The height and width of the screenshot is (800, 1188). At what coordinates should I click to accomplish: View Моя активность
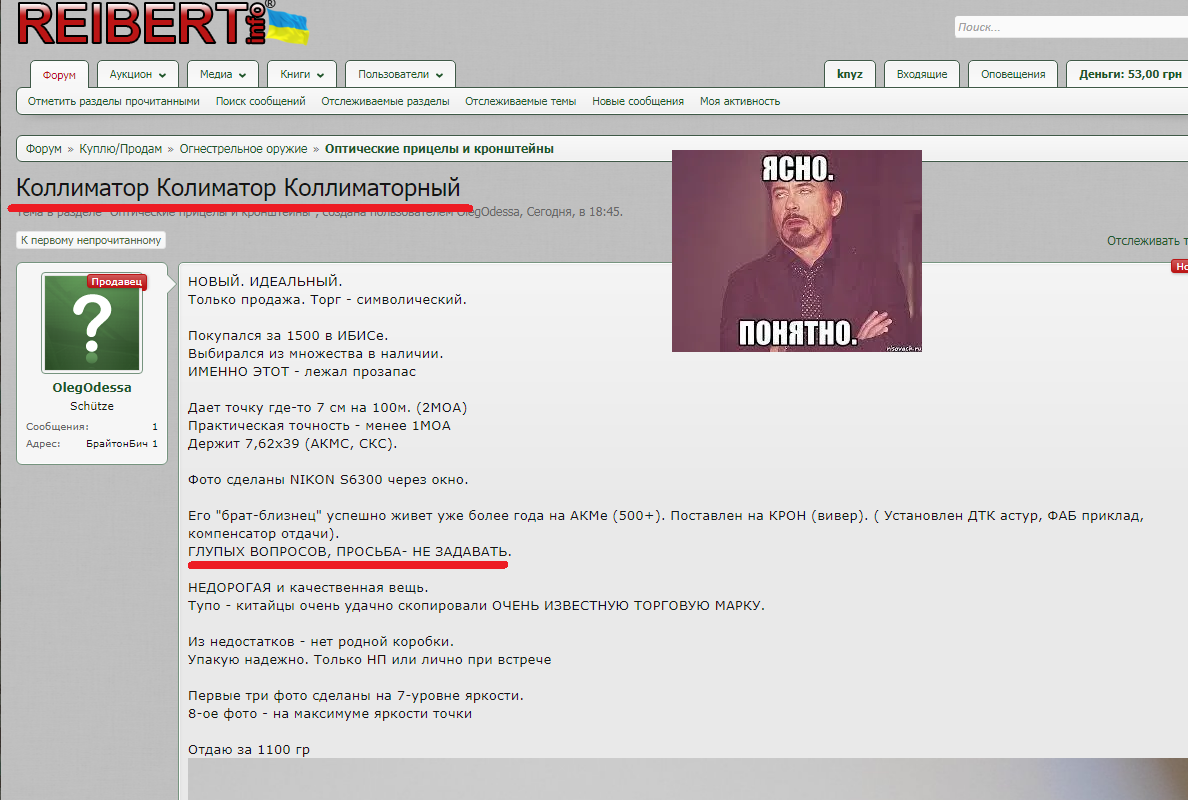(x=740, y=100)
